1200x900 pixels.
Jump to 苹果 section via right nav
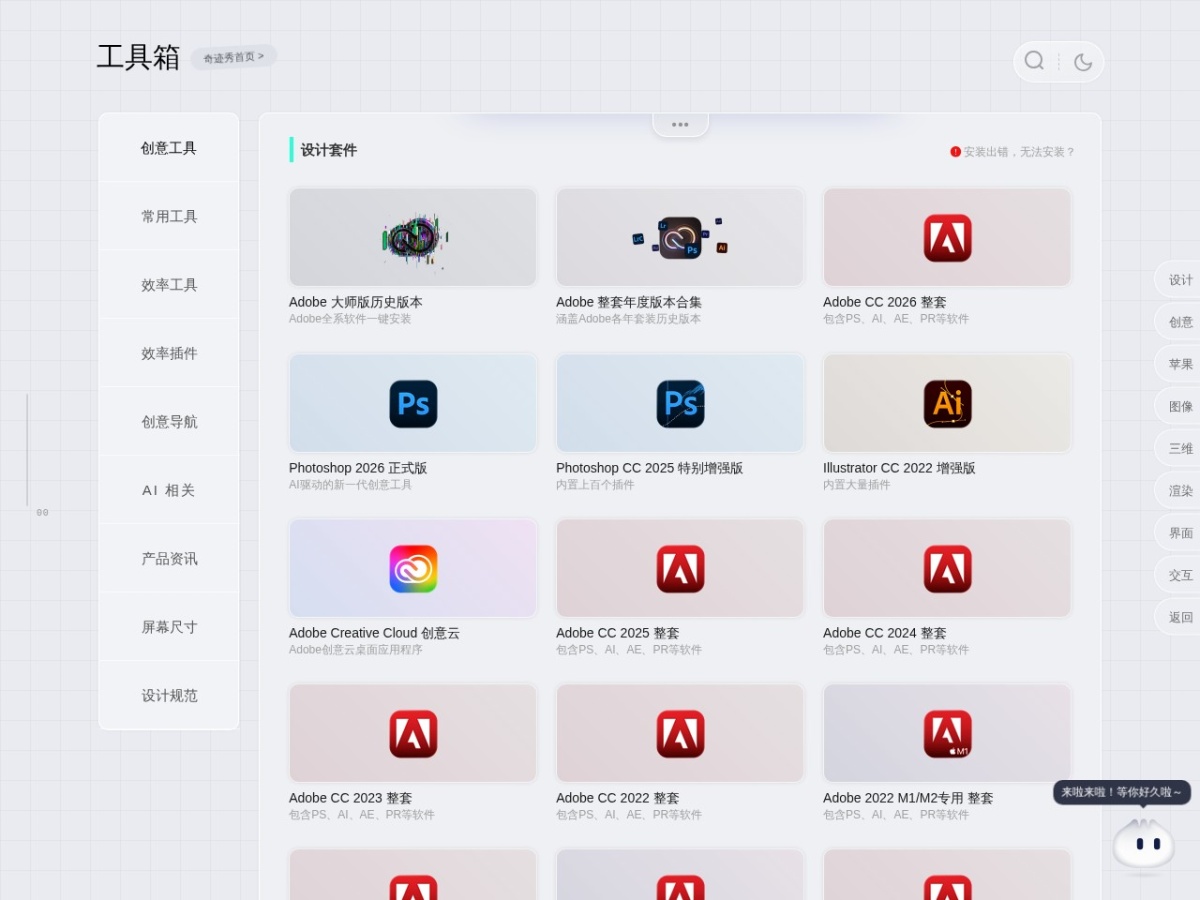pos(1180,364)
